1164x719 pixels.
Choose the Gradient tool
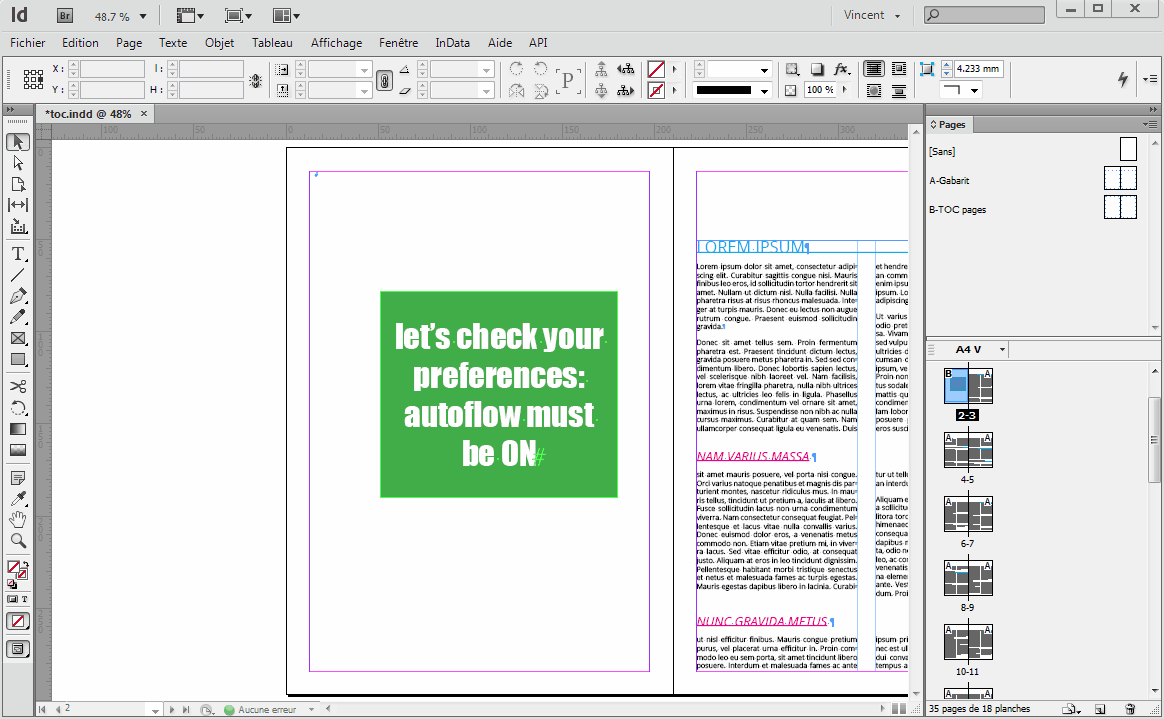[x=16, y=428]
